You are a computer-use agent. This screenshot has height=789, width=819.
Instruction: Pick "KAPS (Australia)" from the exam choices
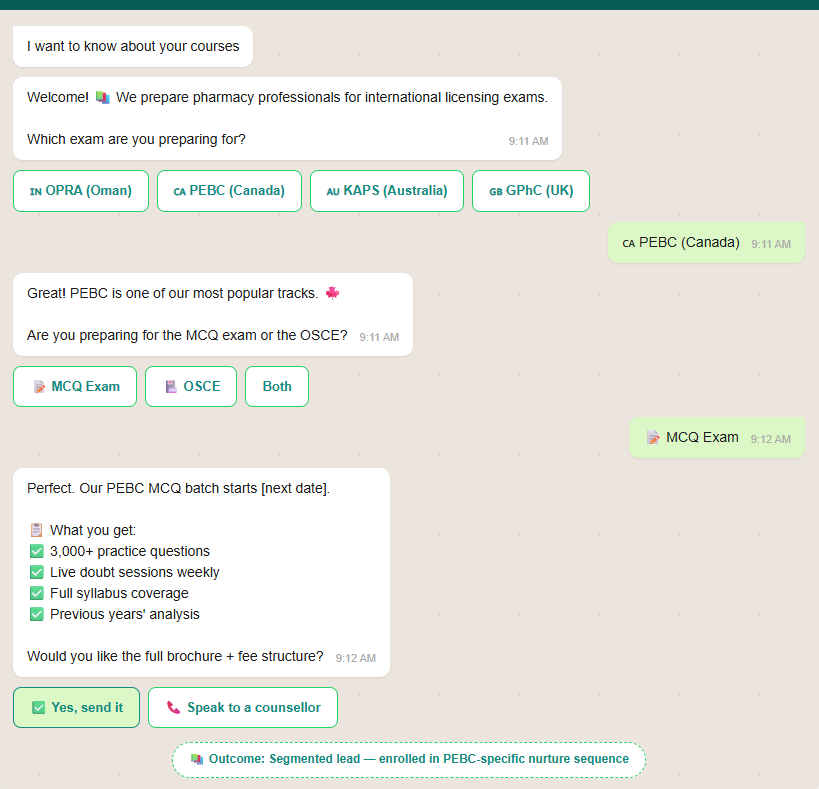(x=386, y=190)
